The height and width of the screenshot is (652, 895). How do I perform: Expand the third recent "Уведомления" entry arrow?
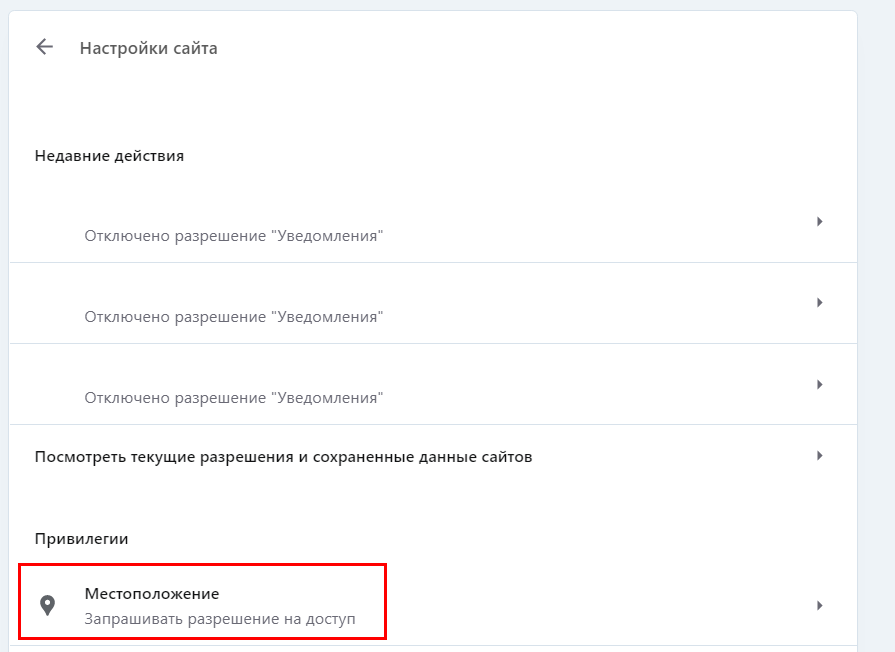coord(819,384)
